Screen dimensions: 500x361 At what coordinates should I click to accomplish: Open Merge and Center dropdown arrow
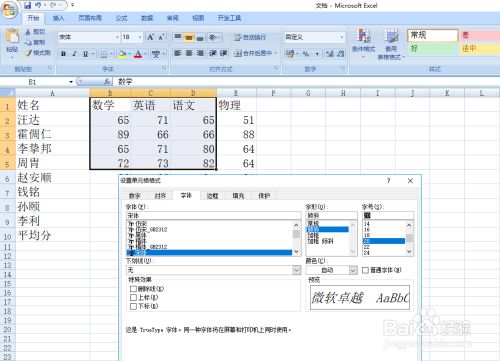tap(275, 53)
